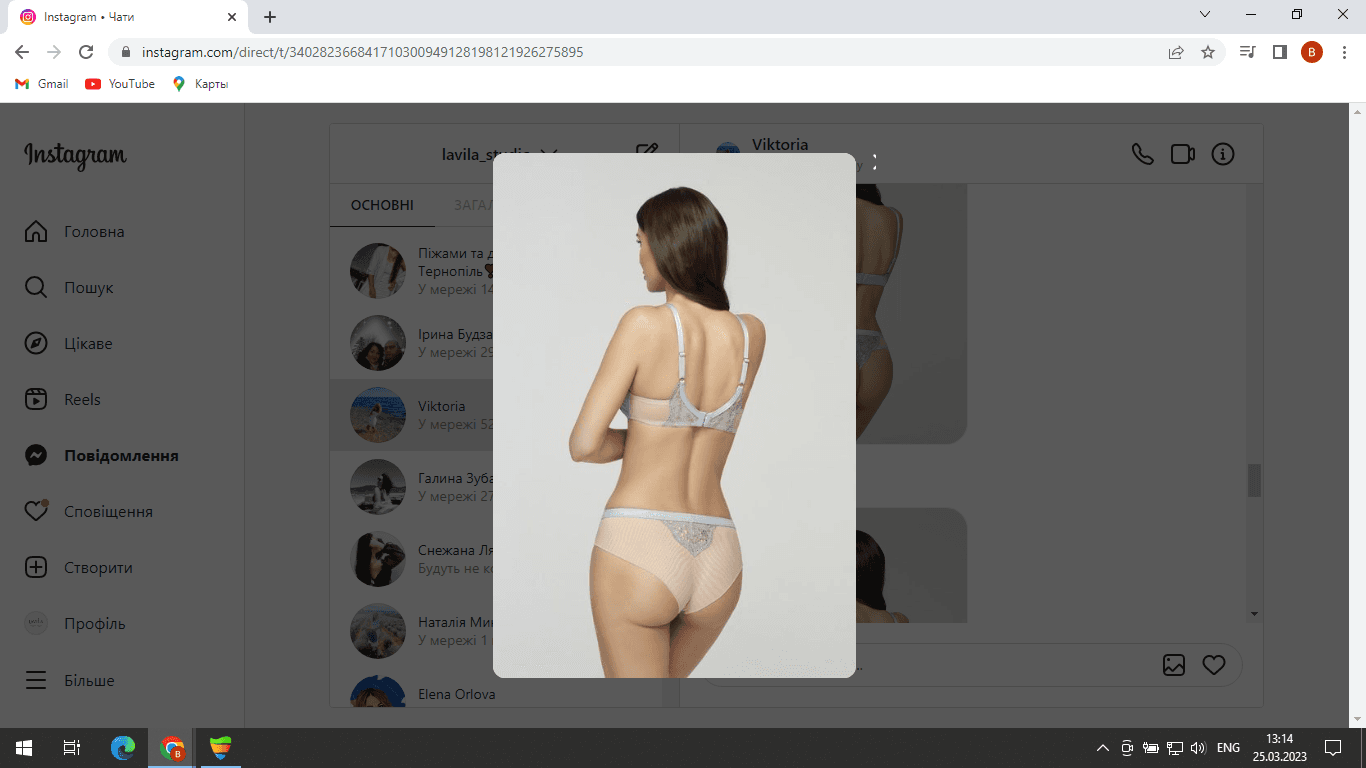1366x768 pixels.
Task: Open the Windows Start menu
Action: click(24, 748)
